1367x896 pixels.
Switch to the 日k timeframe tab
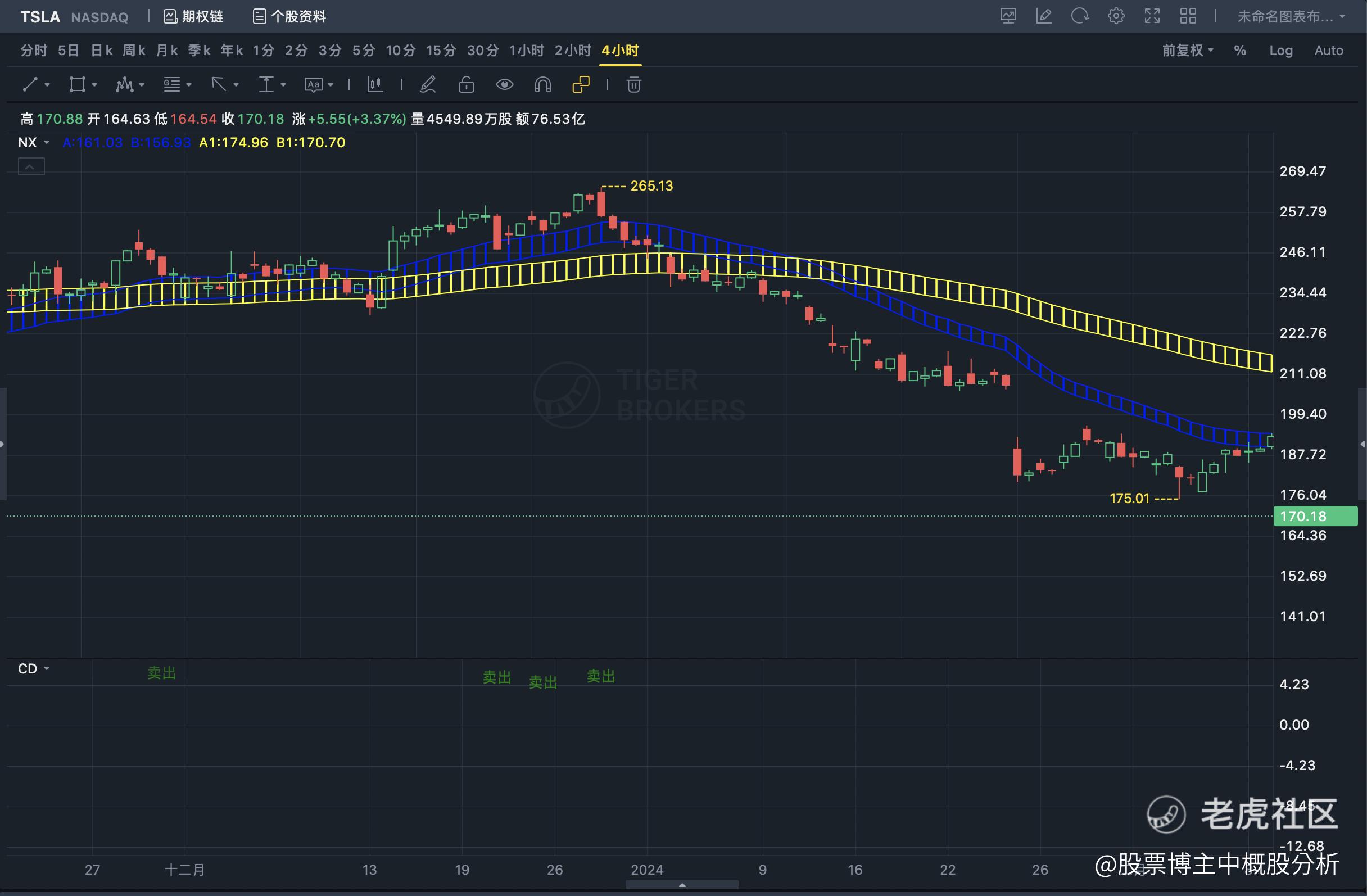tap(102, 51)
